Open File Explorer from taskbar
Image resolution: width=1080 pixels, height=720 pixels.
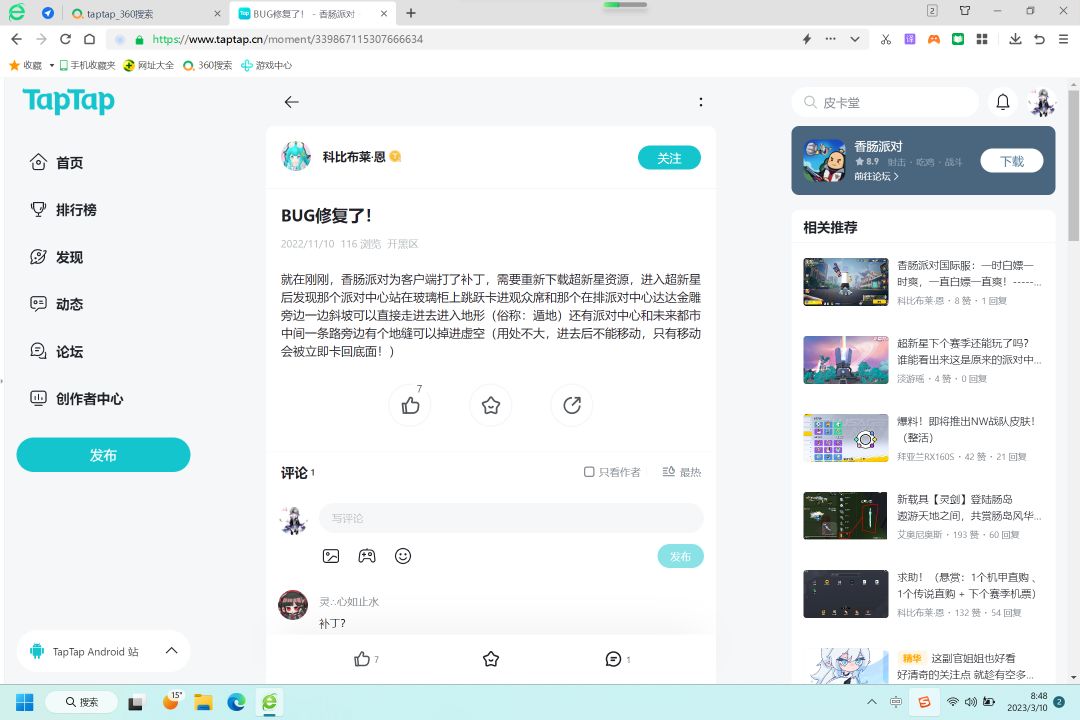pos(203,702)
